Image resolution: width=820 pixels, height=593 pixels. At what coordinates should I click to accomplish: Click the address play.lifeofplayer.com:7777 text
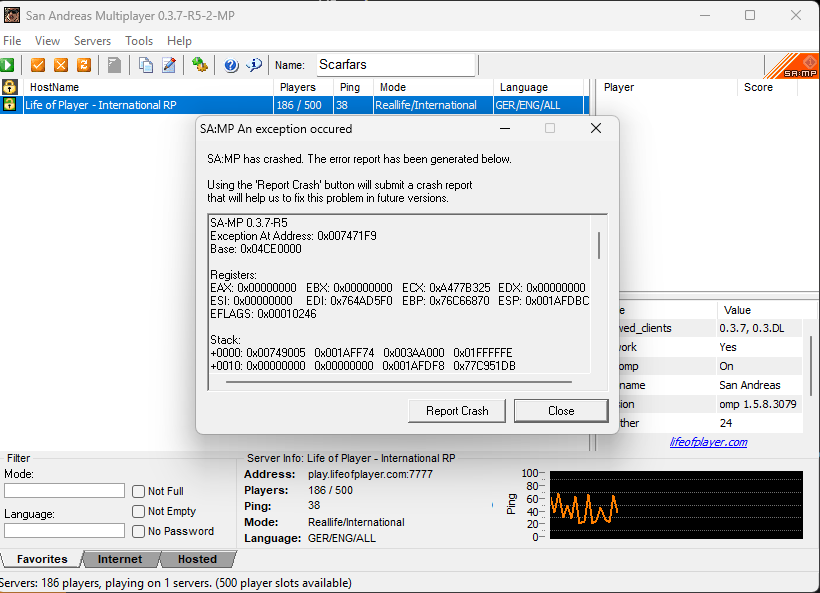point(370,474)
